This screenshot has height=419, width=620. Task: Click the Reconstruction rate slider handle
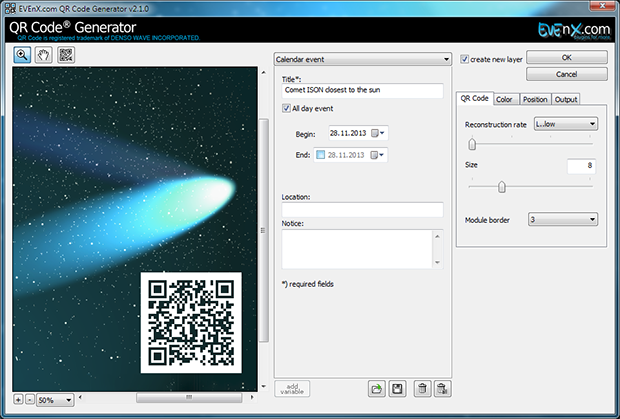click(472, 144)
